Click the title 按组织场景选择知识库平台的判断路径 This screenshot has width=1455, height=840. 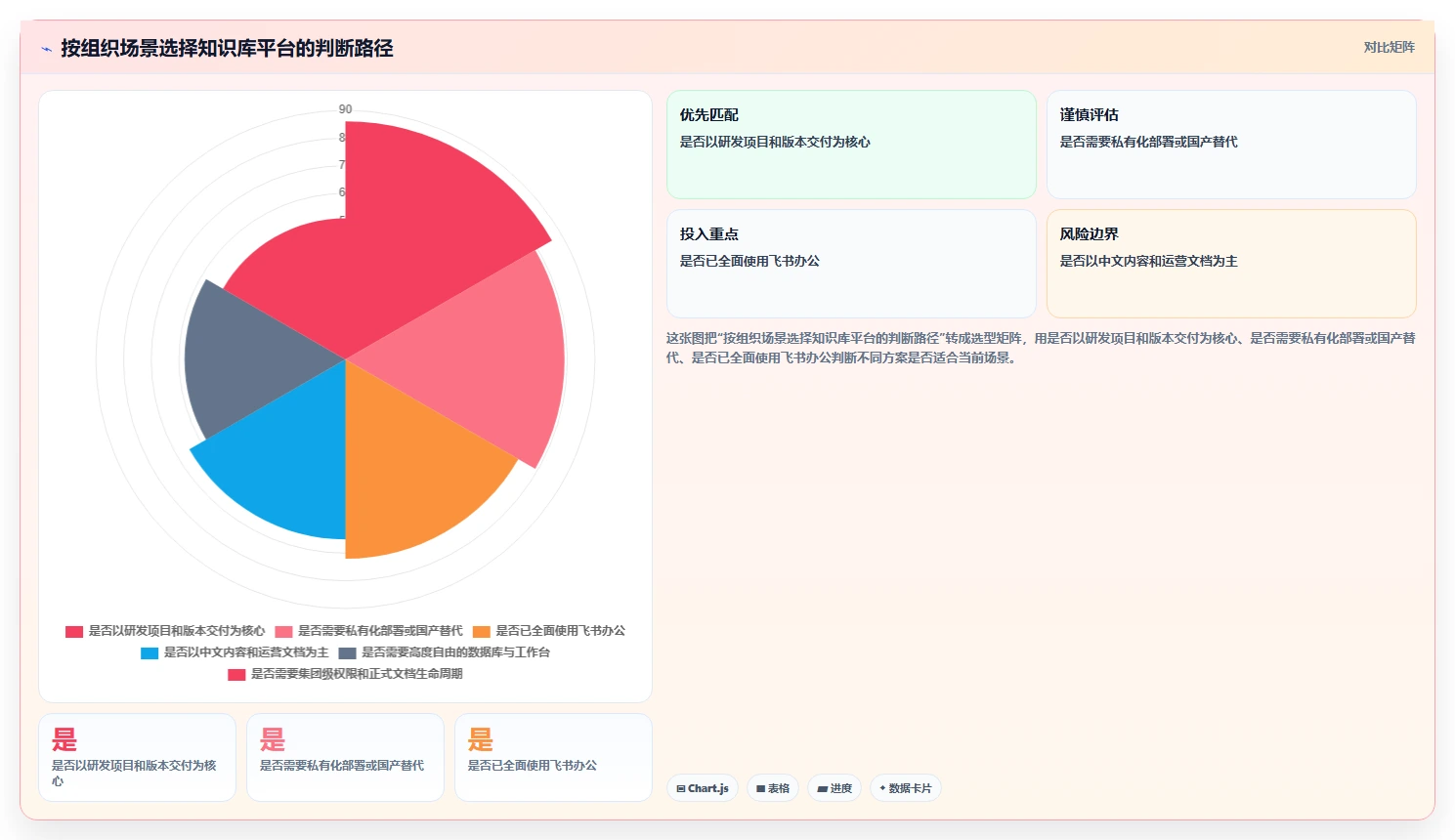227,48
